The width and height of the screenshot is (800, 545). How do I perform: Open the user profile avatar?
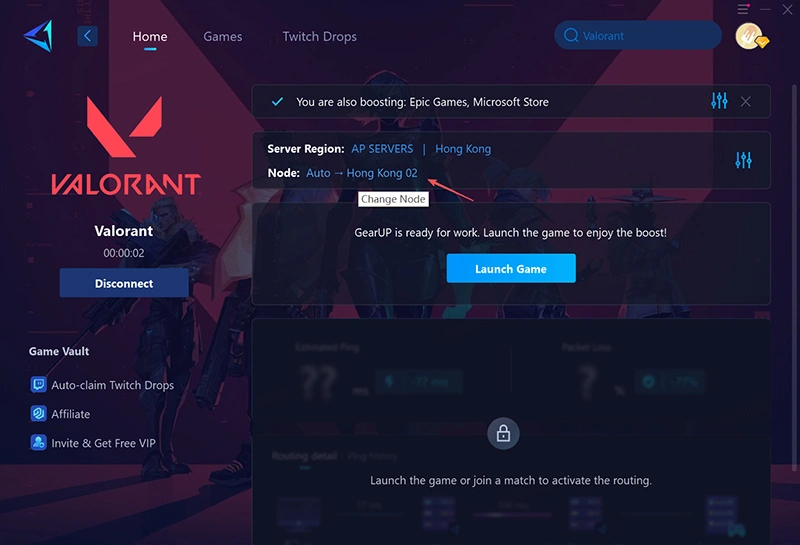(751, 36)
